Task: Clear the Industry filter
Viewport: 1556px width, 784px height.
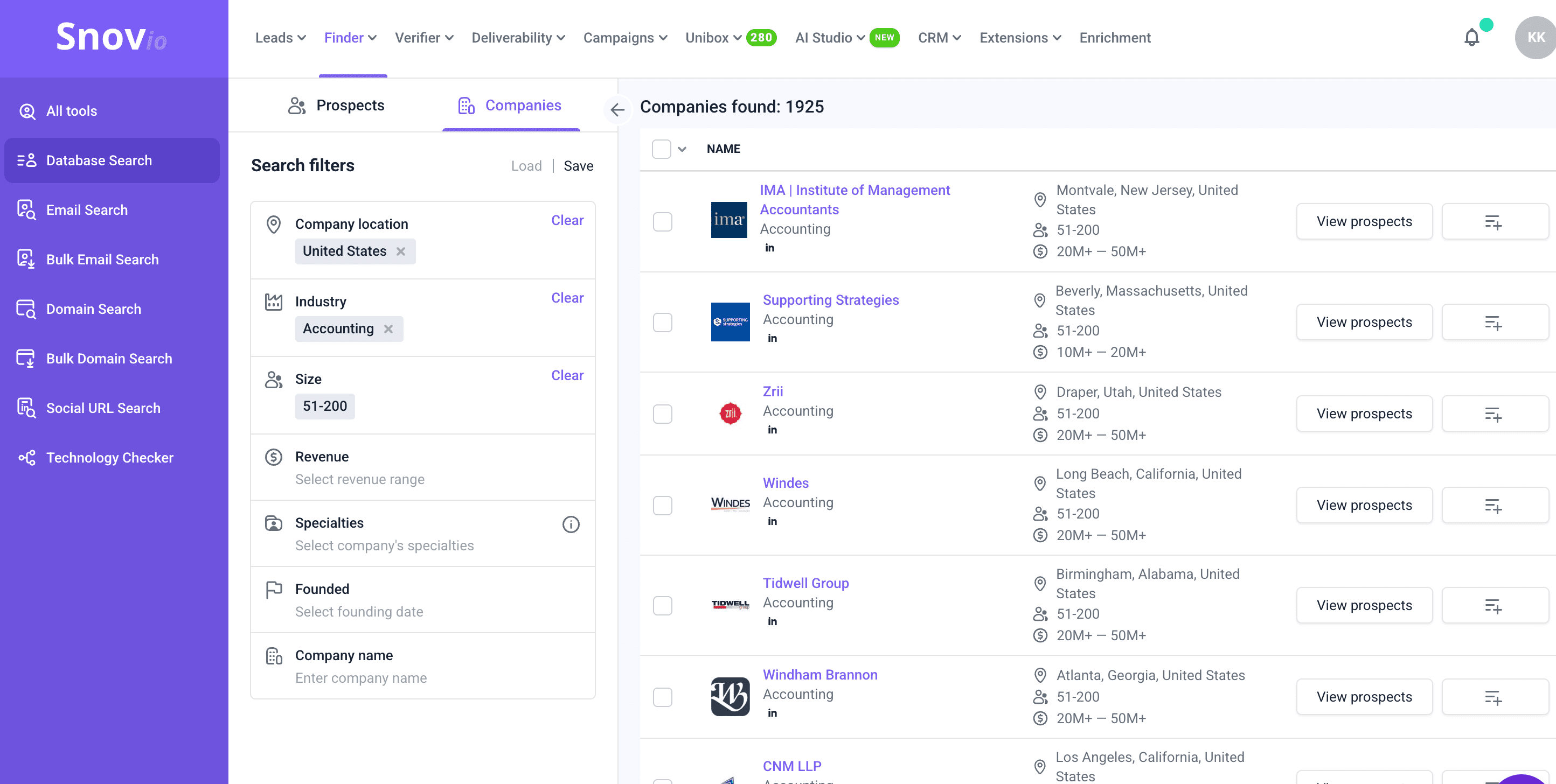Action: point(567,298)
